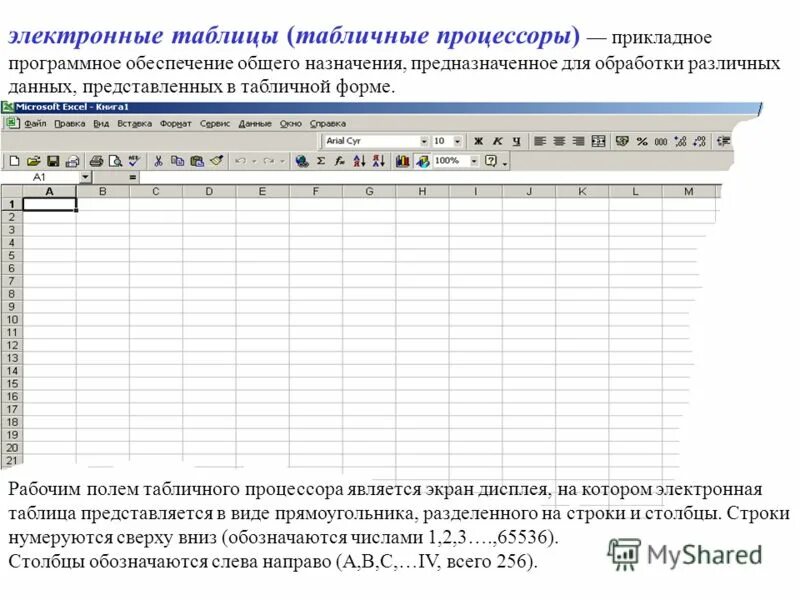Select row 21 header

(12, 461)
